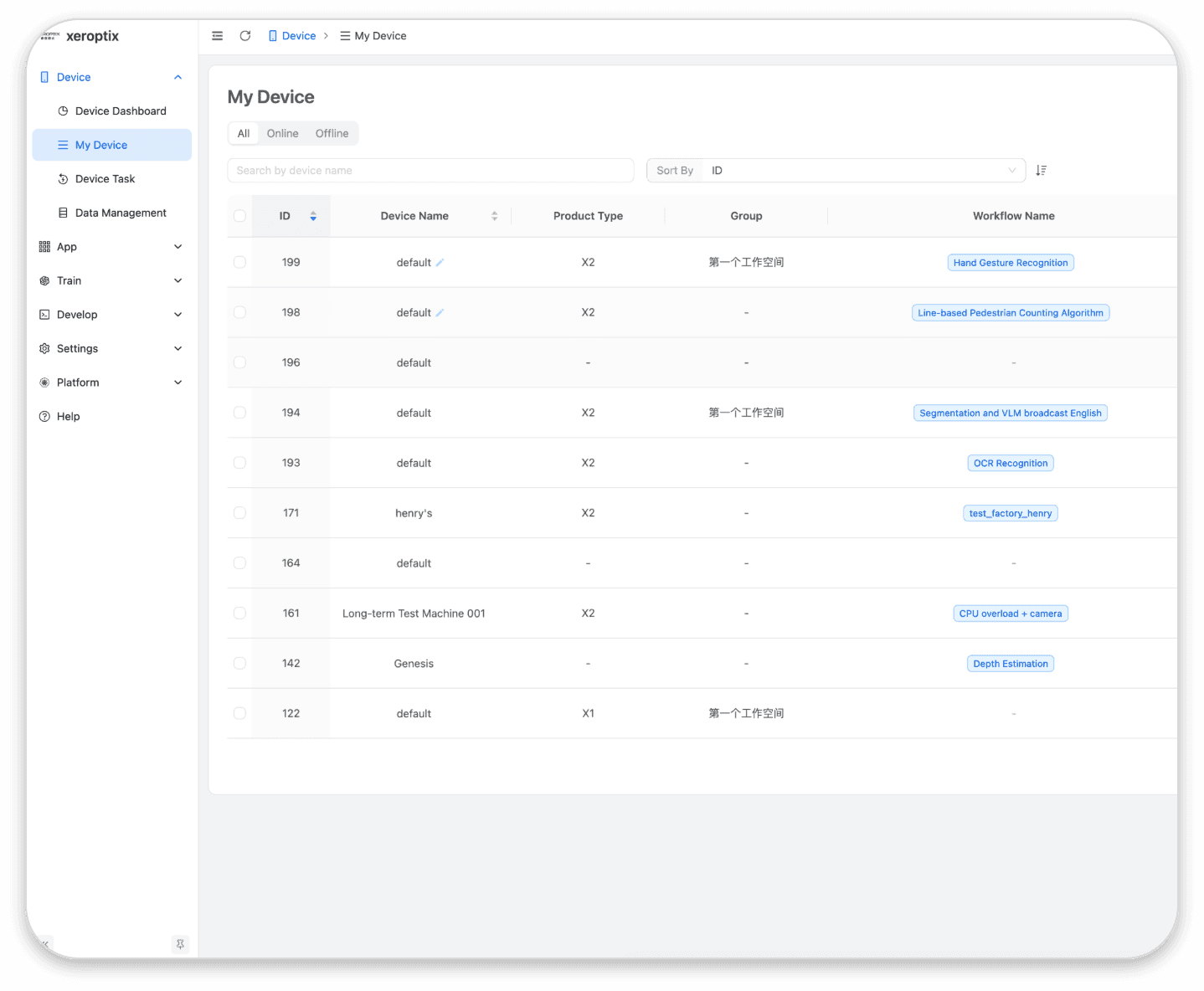This screenshot has height=991, width=1204.
Task: Select the All devices tab
Action: (244, 134)
